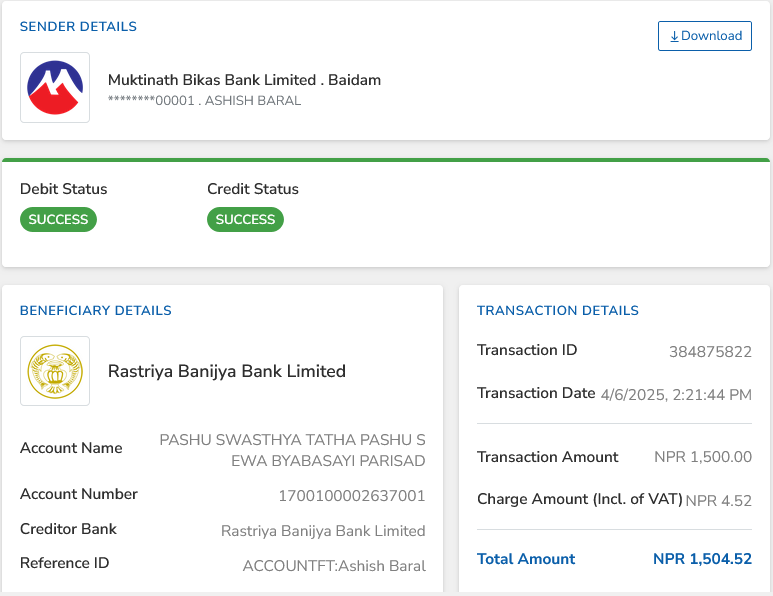Click the Rastriya Banijya Bank logo
The image size is (773, 596).
(x=55, y=371)
